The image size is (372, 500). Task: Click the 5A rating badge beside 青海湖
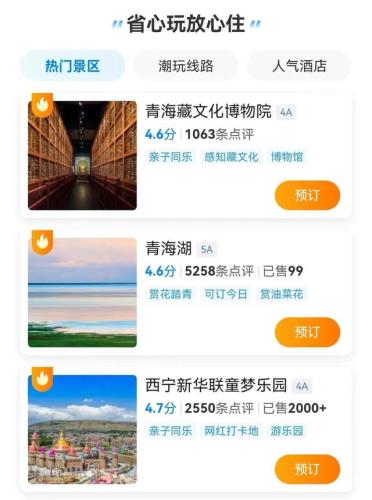[207, 249]
